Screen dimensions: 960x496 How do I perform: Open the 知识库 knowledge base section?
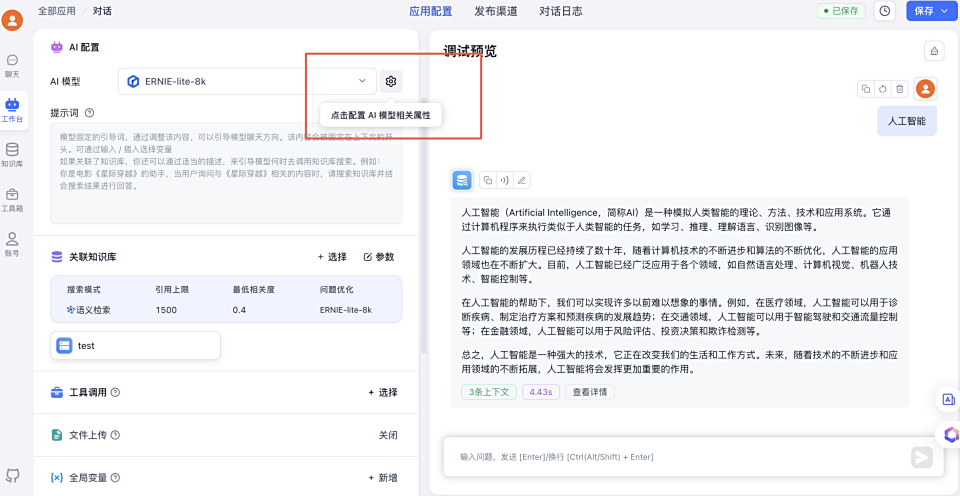12,156
